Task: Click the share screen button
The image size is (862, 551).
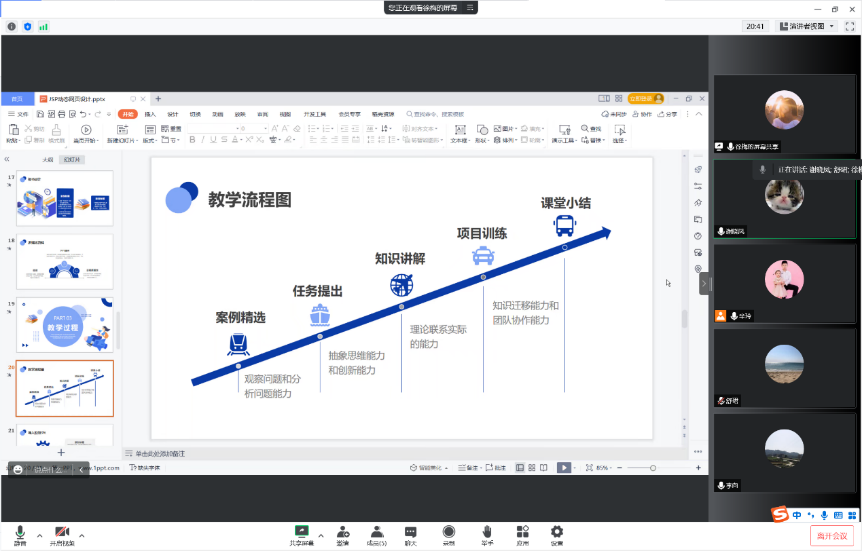Action: click(301, 535)
